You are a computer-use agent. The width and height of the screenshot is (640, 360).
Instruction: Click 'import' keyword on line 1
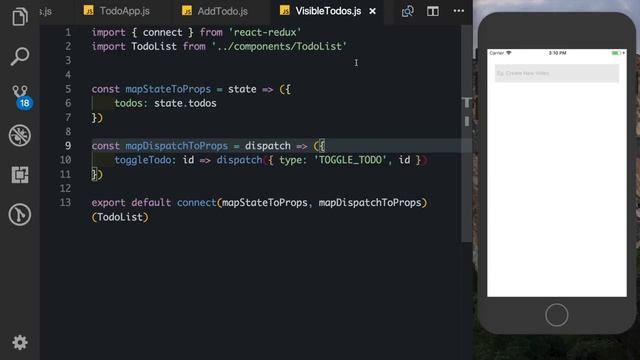coord(109,32)
